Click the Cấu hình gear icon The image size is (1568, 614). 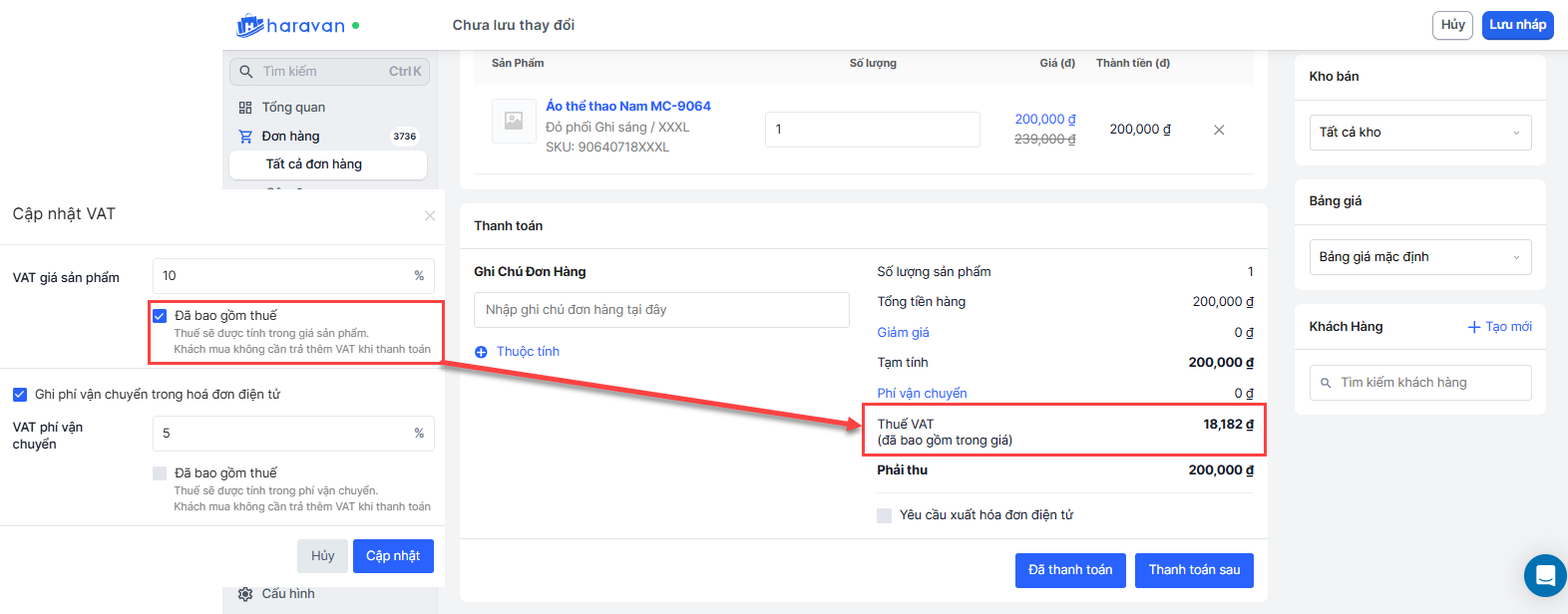pos(245,594)
